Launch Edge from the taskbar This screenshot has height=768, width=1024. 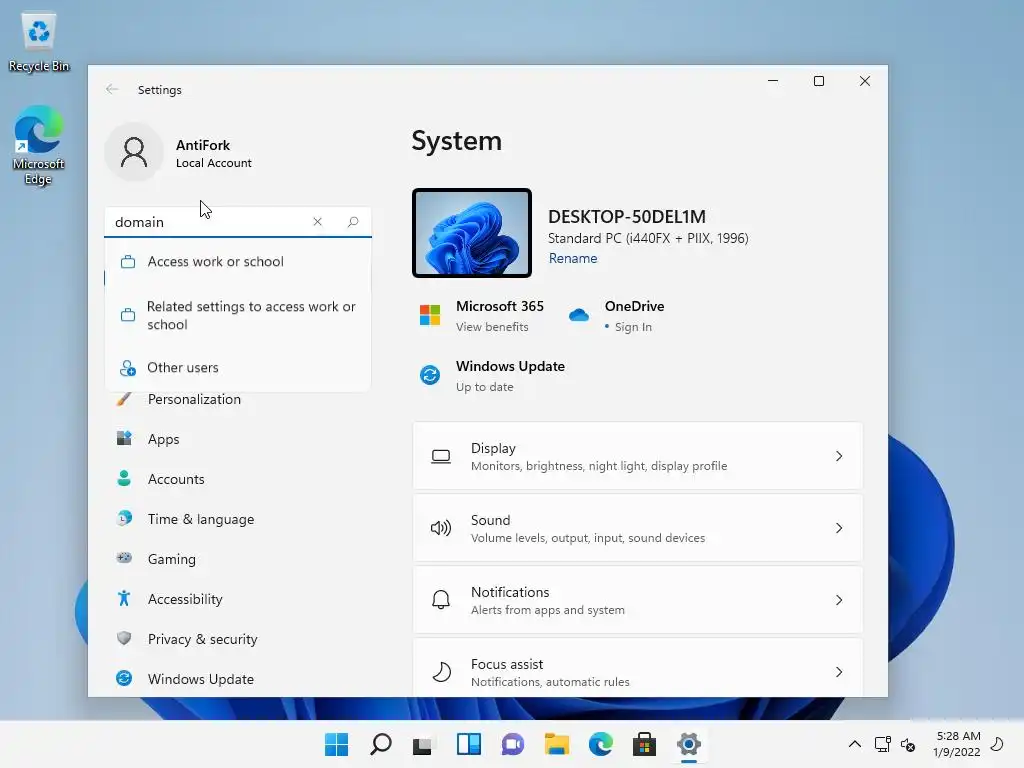(x=601, y=744)
